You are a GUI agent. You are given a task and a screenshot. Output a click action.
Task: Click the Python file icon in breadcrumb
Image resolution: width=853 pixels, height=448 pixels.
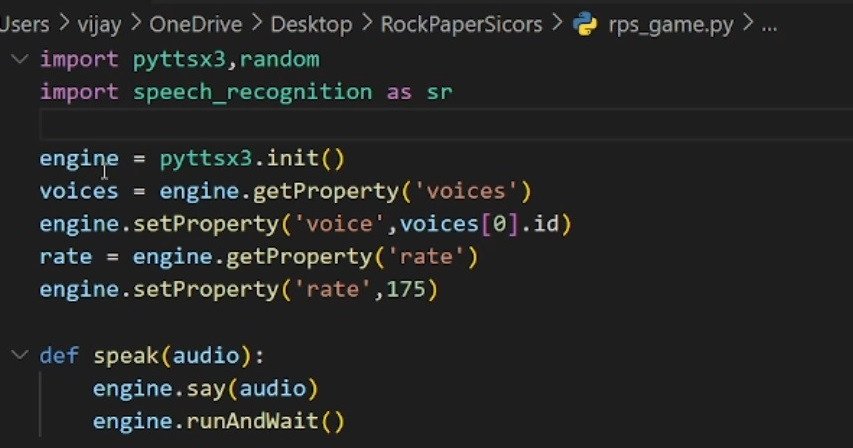[585, 25]
